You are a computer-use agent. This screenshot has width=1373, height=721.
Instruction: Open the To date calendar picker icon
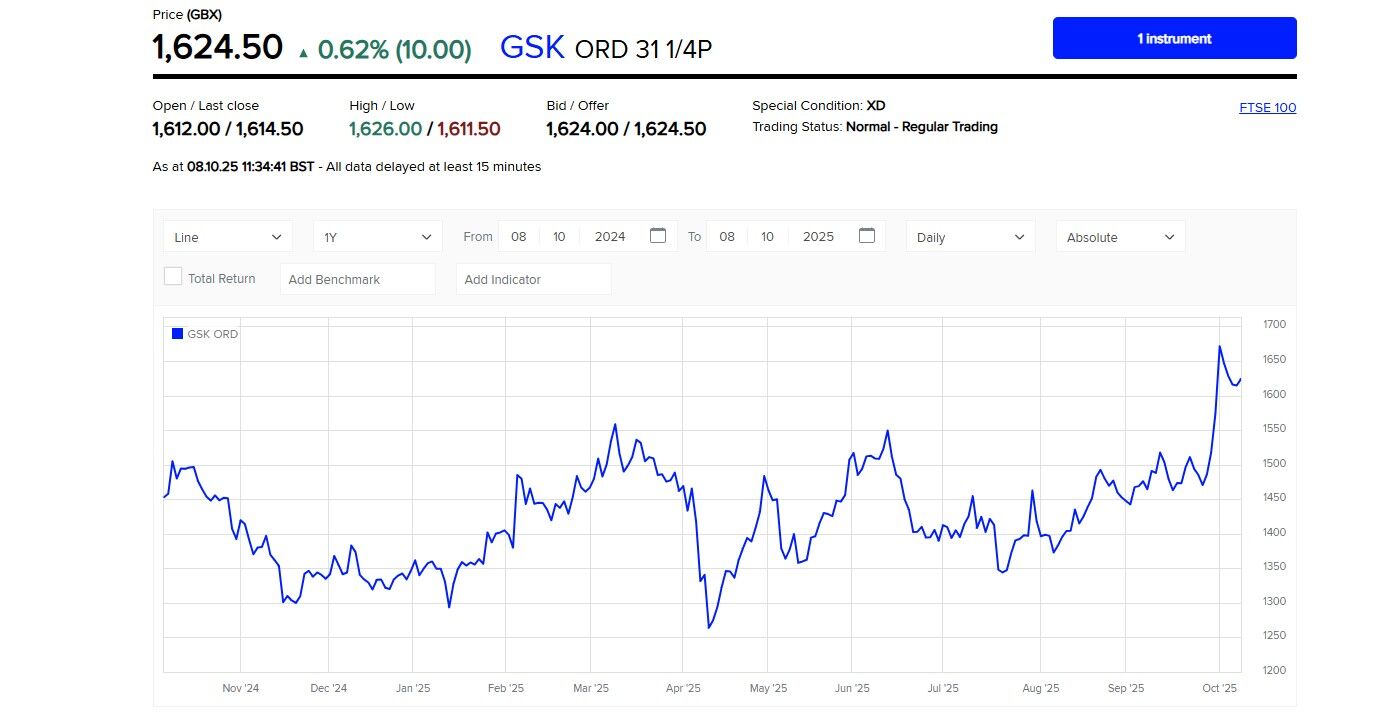click(x=867, y=236)
